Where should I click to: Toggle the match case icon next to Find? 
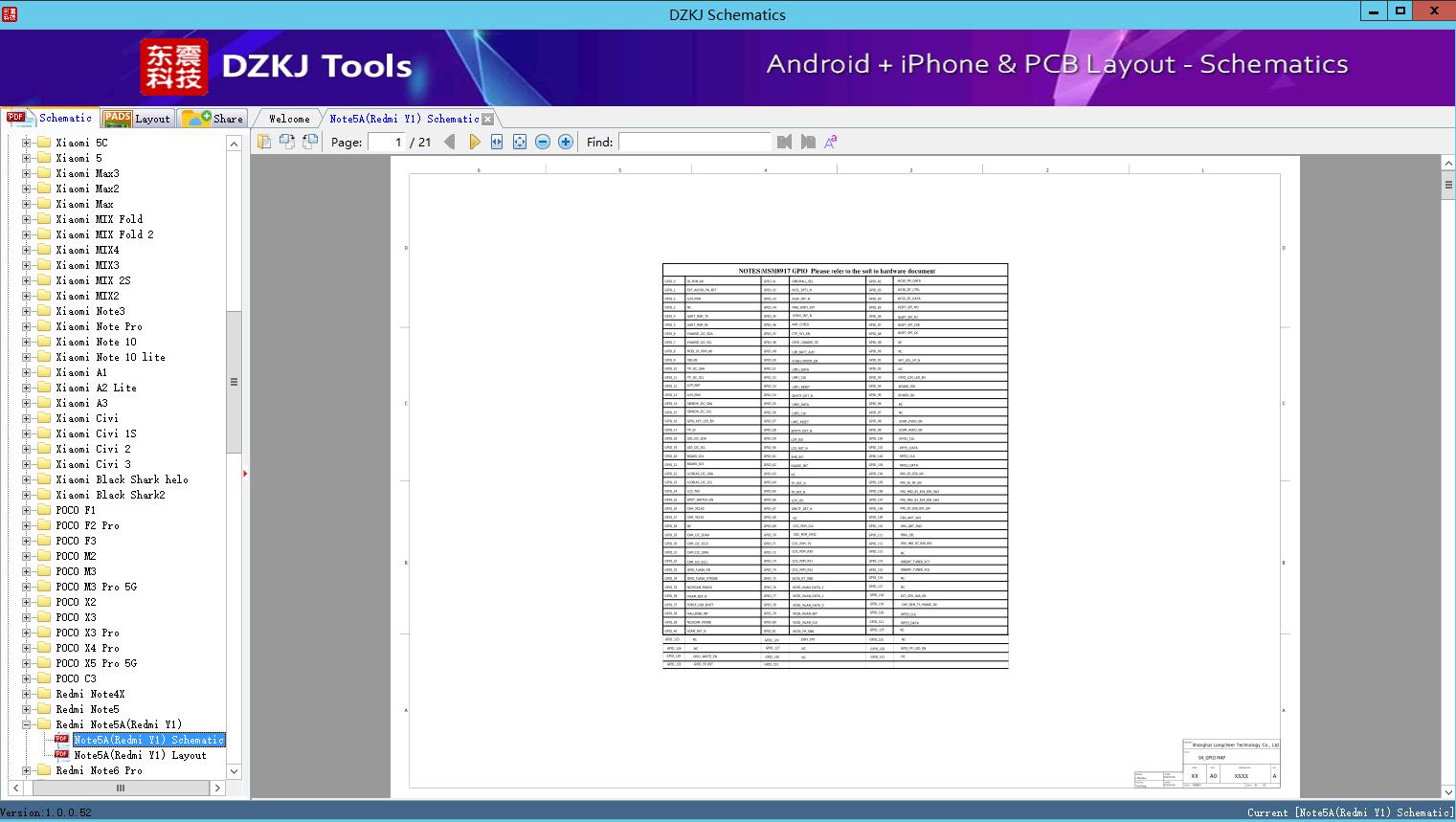coord(831,142)
